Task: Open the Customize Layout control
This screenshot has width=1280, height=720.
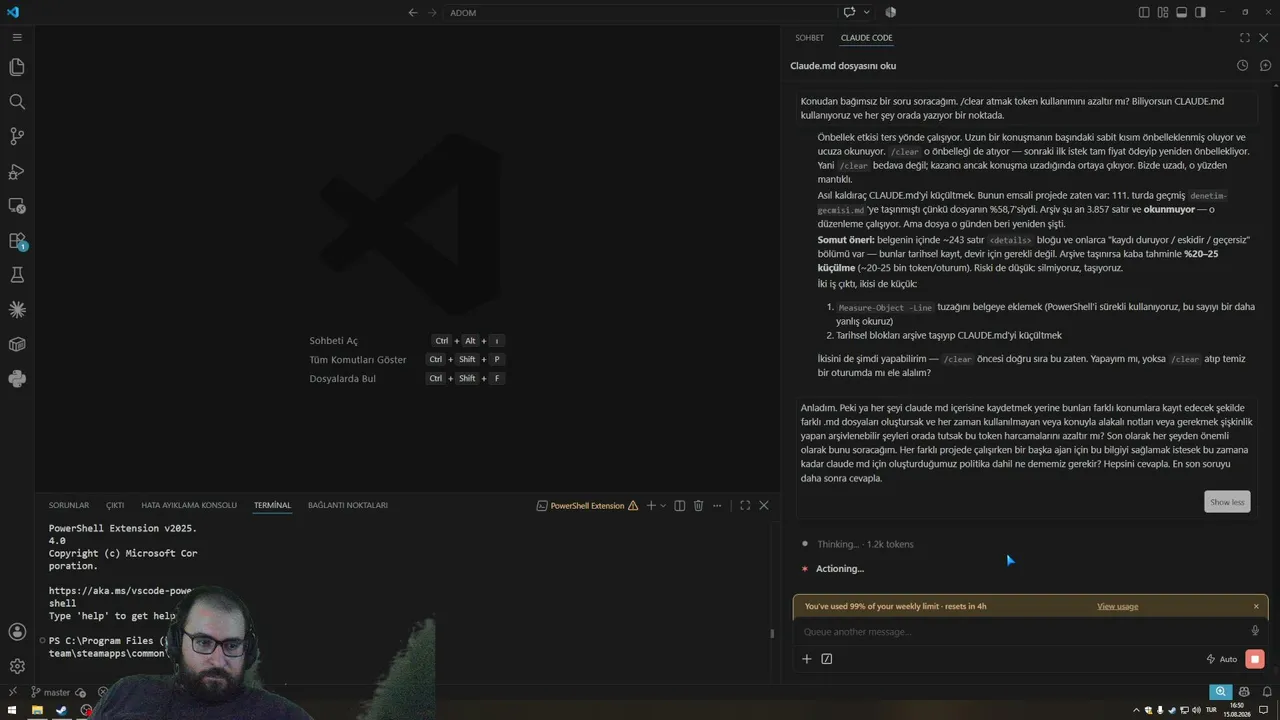Action: pyautogui.click(x=1163, y=12)
